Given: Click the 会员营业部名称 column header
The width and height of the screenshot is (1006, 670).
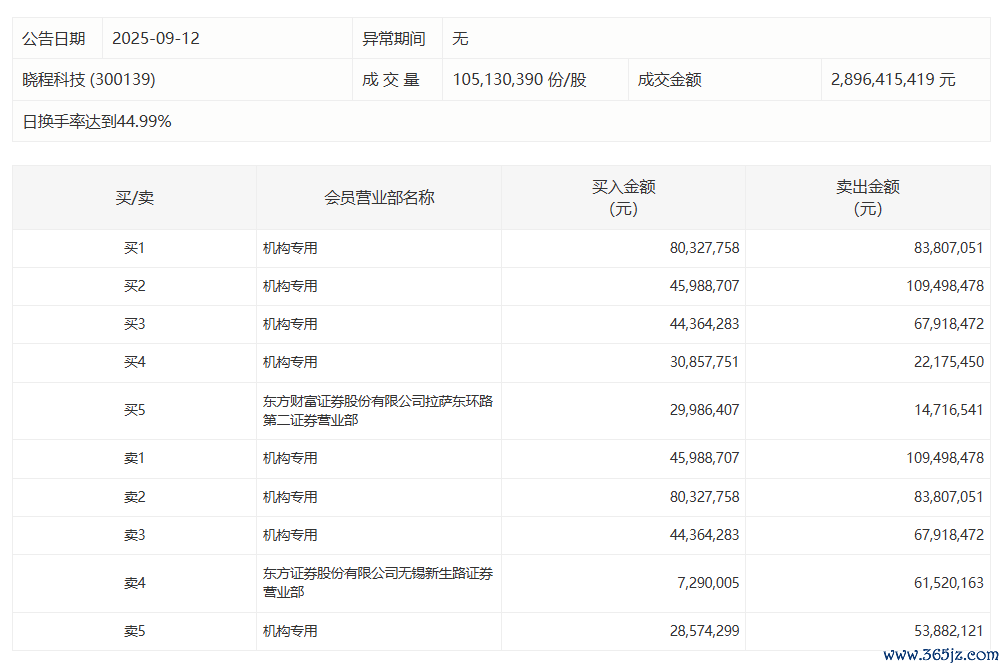Looking at the screenshot, I should tap(379, 198).
